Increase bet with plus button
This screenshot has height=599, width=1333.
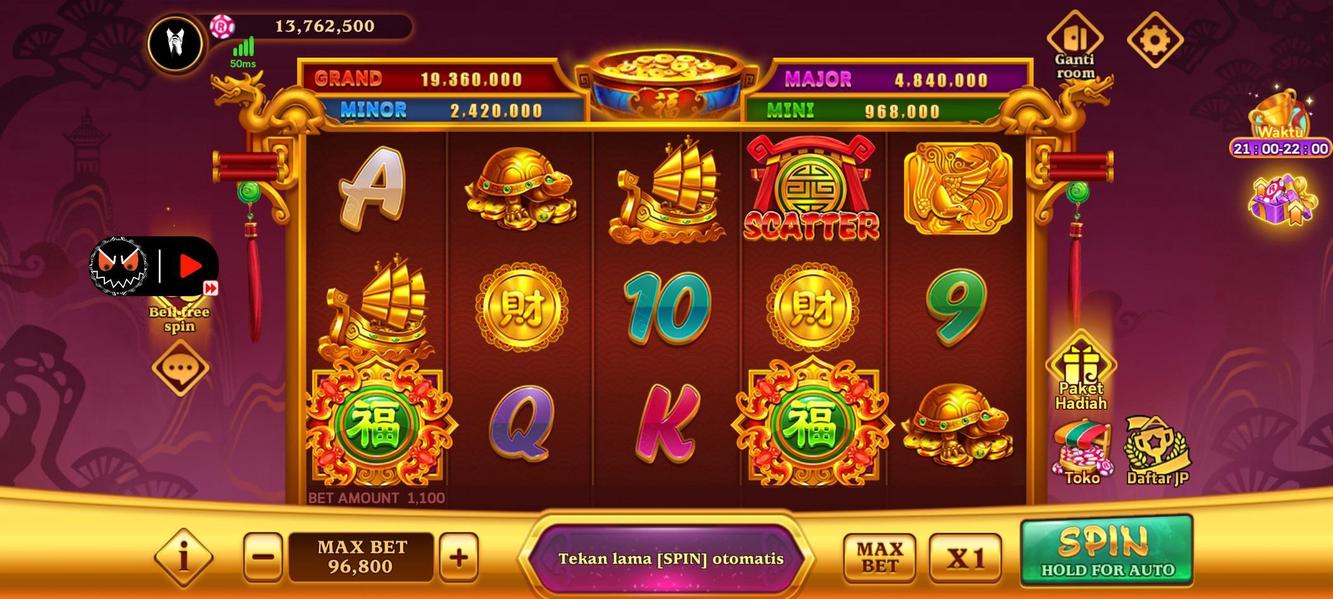point(458,557)
